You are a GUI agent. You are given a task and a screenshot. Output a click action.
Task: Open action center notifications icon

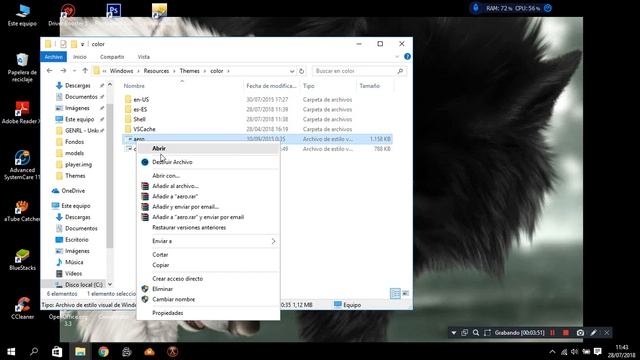coord(598,351)
